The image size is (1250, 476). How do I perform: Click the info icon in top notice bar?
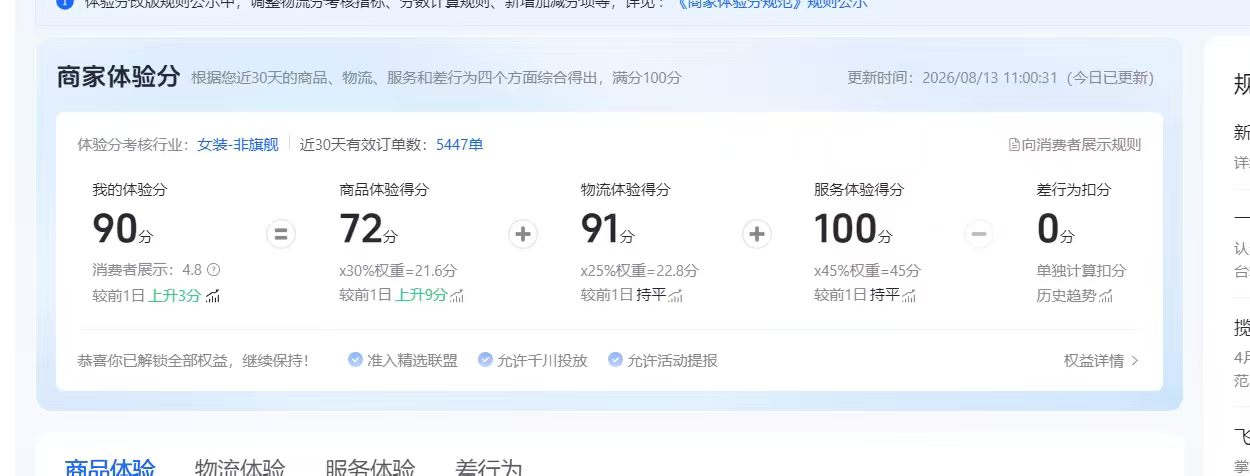point(65,3)
